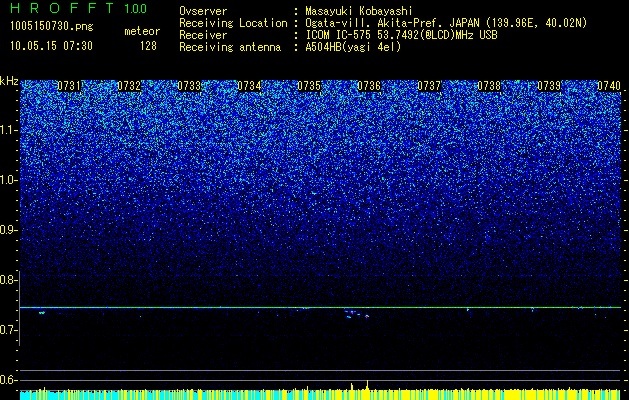The height and width of the screenshot is (400, 629).
Task: Click the meteor label
Action: pos(142,31)
